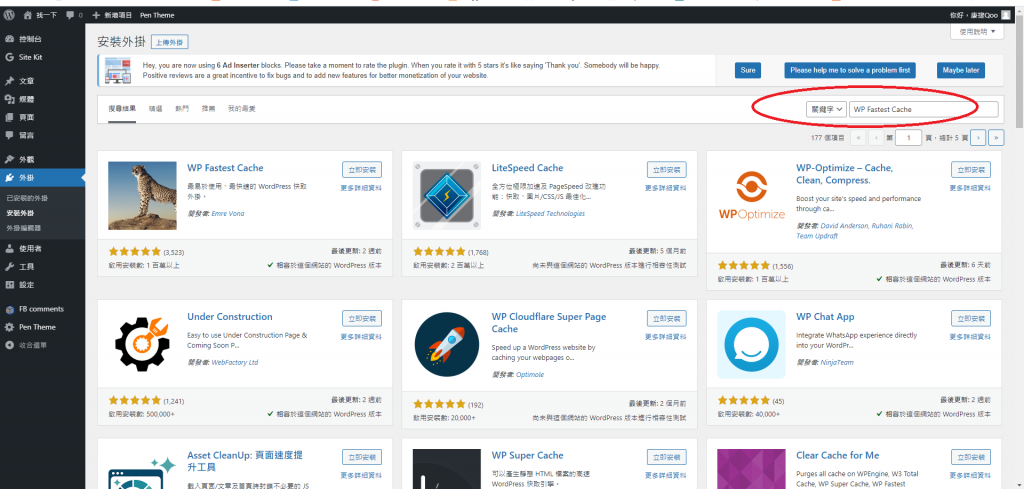Click 立即安裝 for WP Fastest Cache

[361, 170]
